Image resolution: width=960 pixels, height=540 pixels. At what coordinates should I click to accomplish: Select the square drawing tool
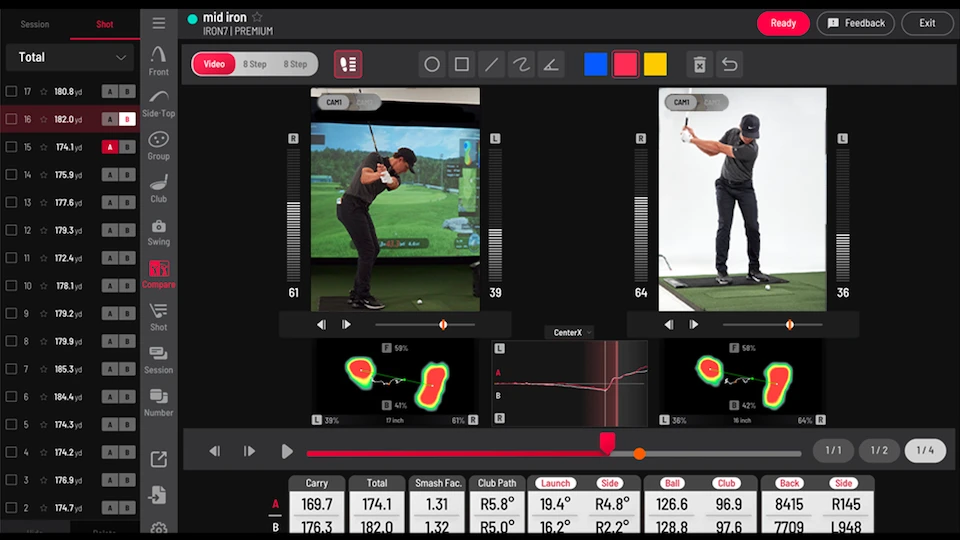[x=462, y=65]
